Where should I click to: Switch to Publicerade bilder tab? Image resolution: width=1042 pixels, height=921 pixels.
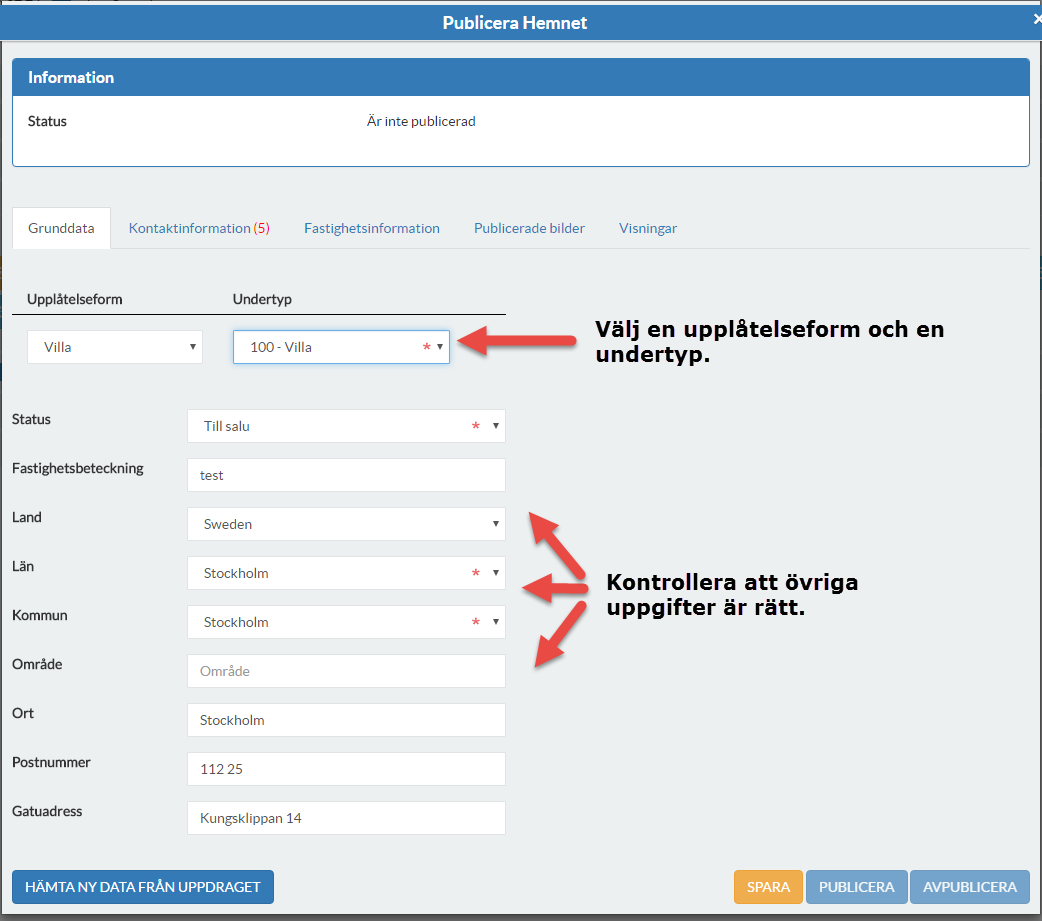(529, 228)
